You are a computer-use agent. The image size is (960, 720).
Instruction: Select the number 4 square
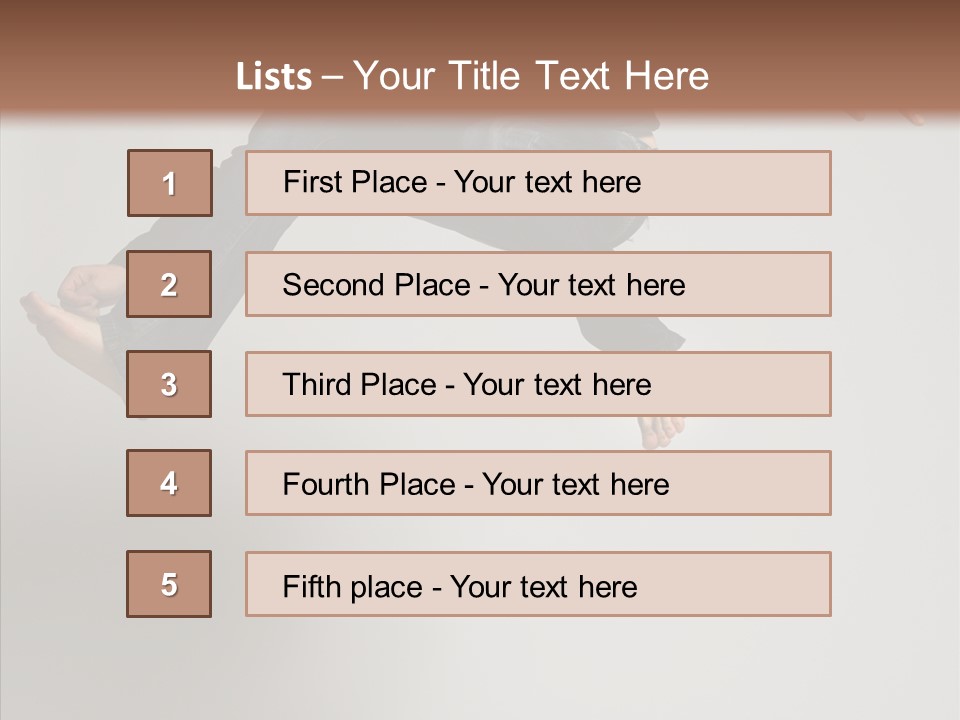coord(169,483)
